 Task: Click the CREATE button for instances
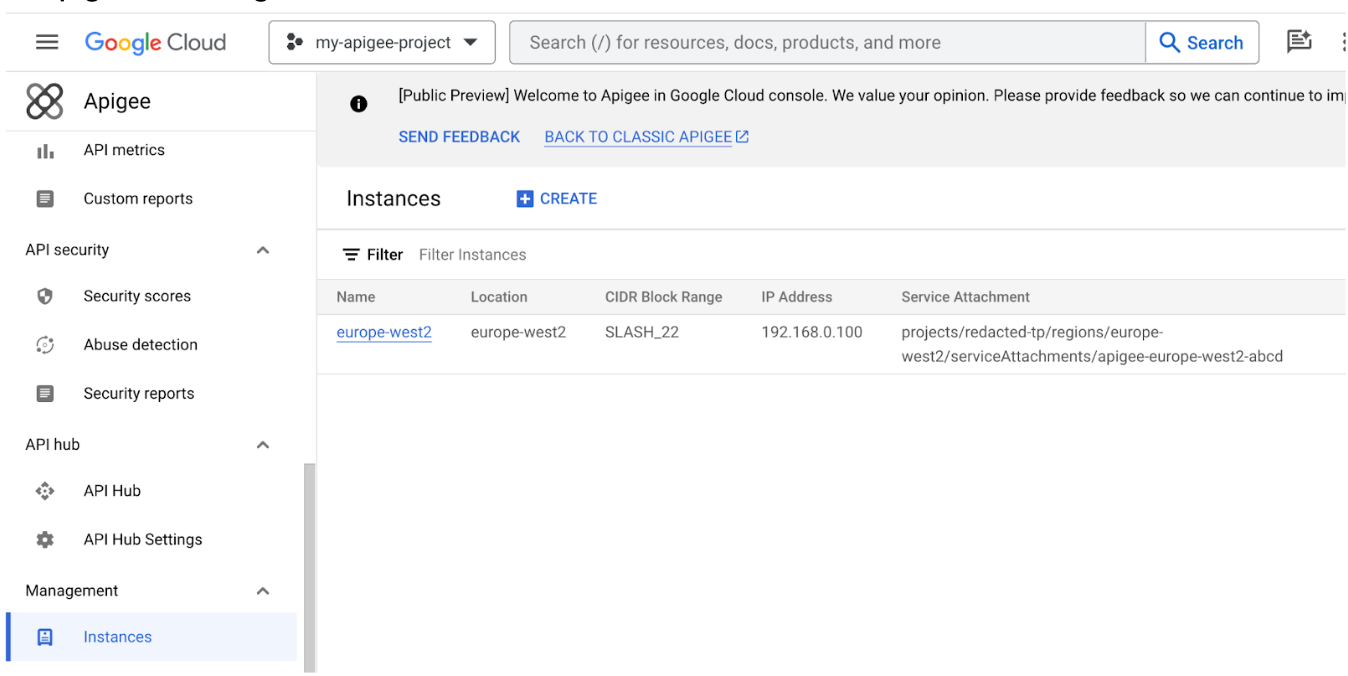[556, 198]
